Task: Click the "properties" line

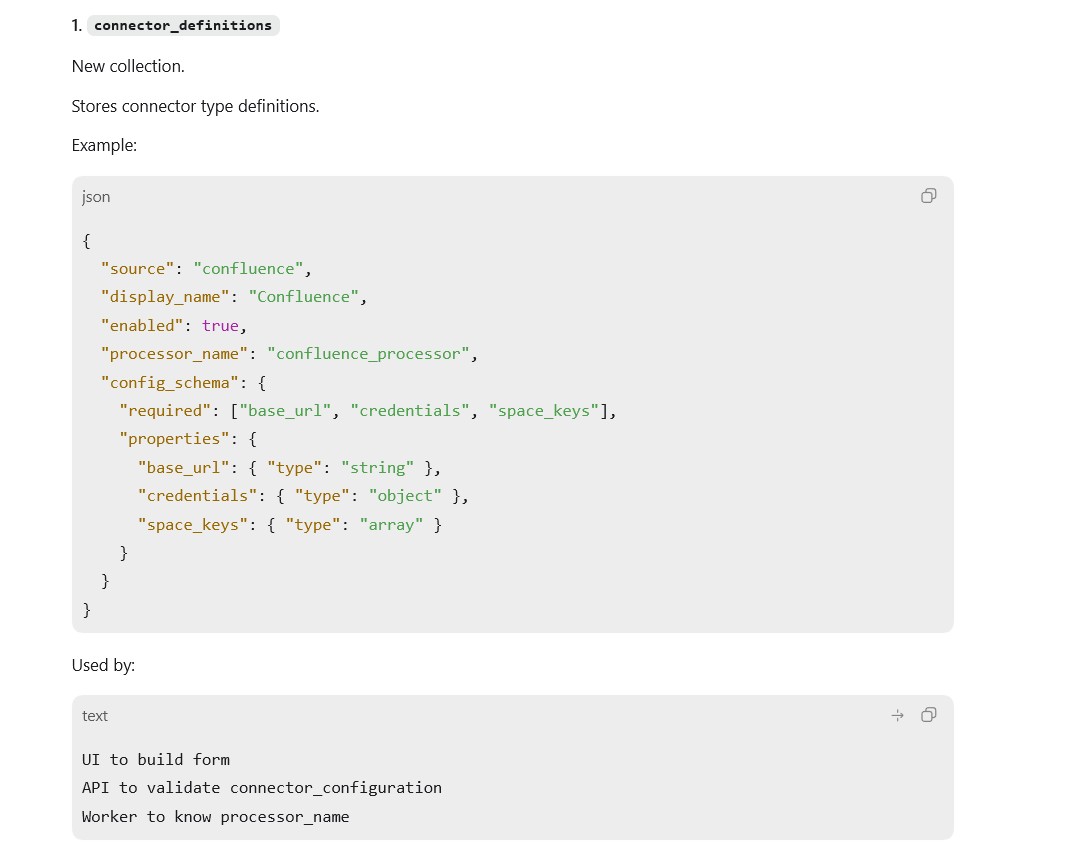Action: coord(188,439)
